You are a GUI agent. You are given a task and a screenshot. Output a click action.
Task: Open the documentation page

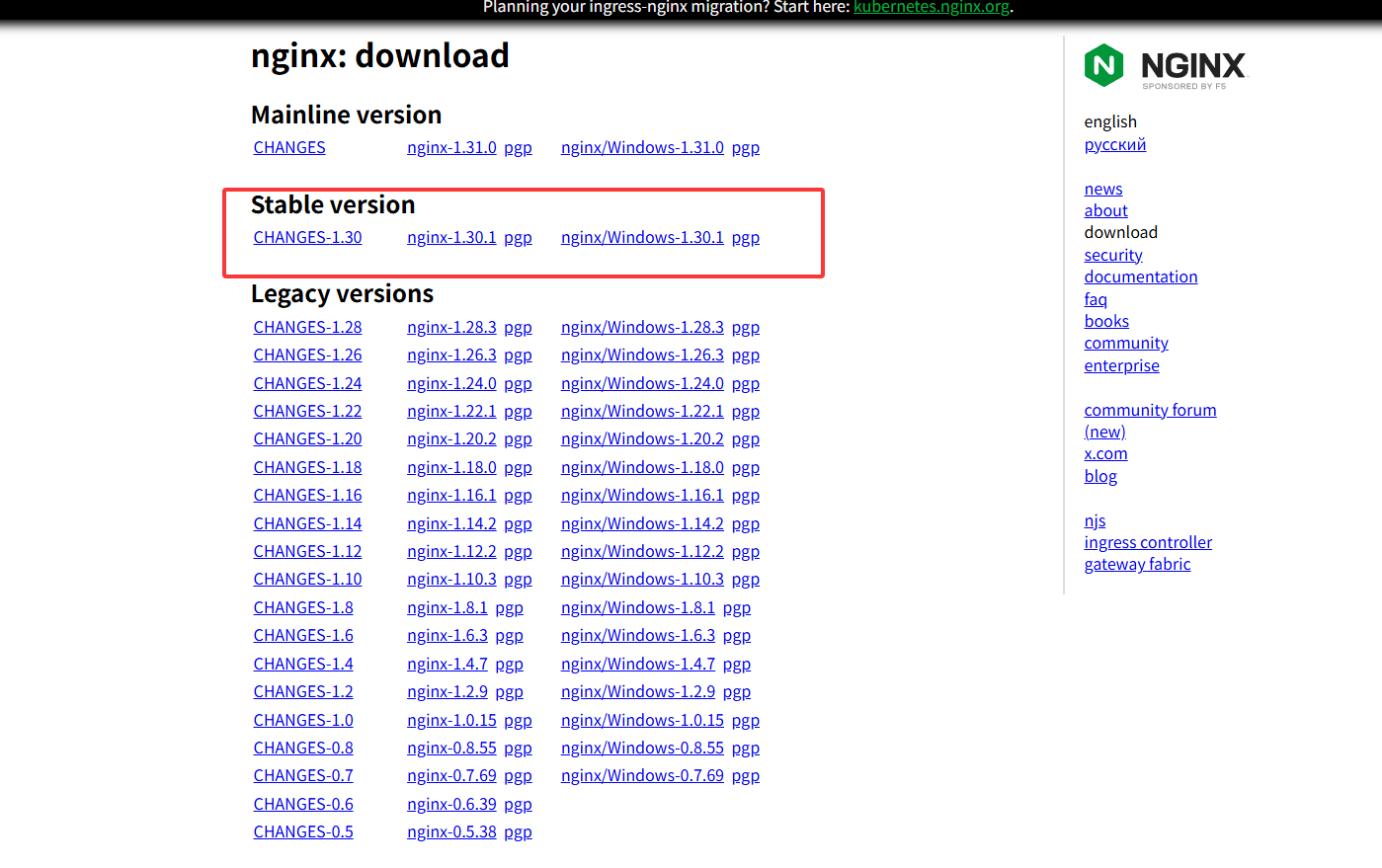coord(1141,276)
